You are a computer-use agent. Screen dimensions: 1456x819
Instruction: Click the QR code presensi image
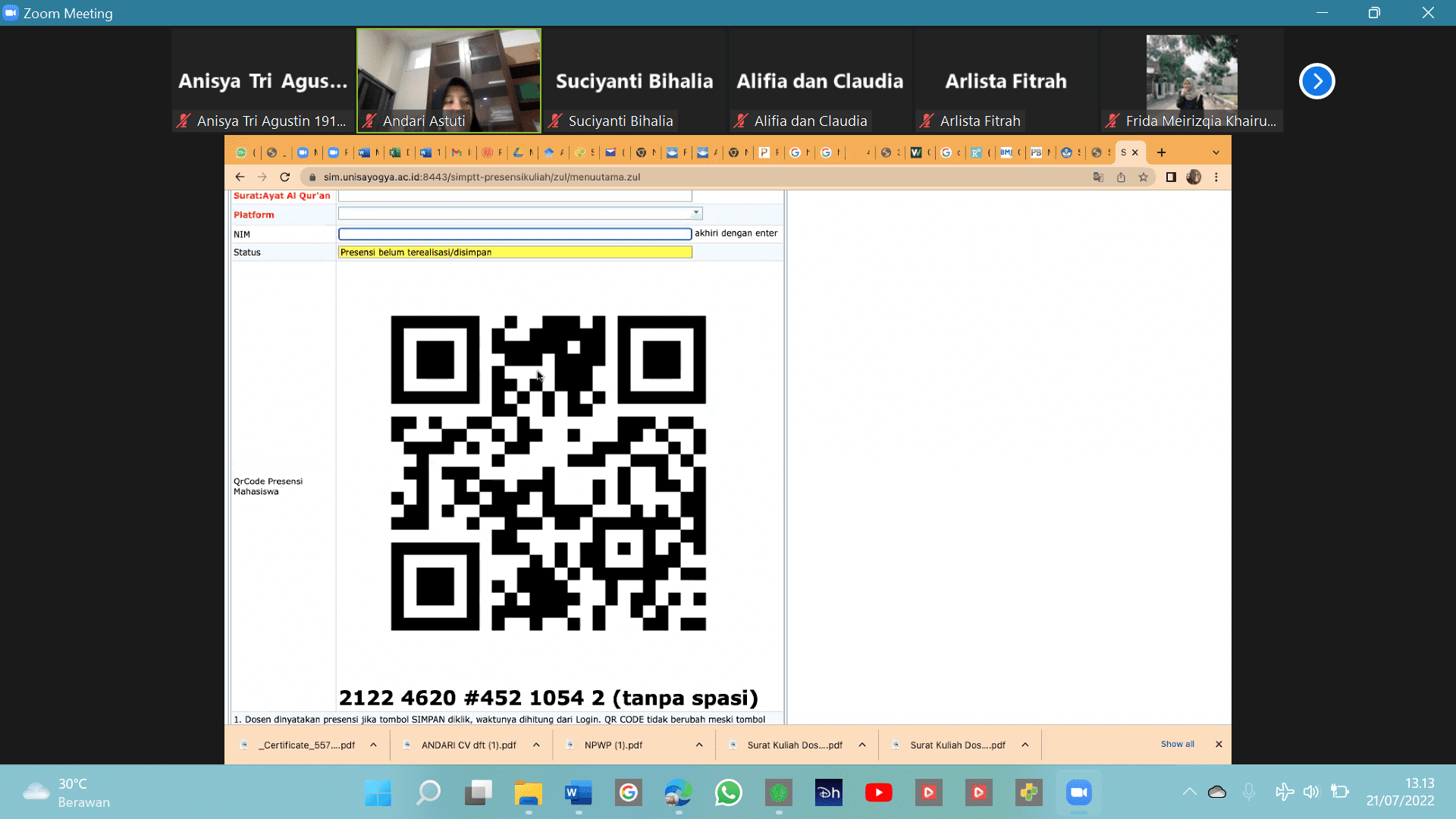coord(548,473)
